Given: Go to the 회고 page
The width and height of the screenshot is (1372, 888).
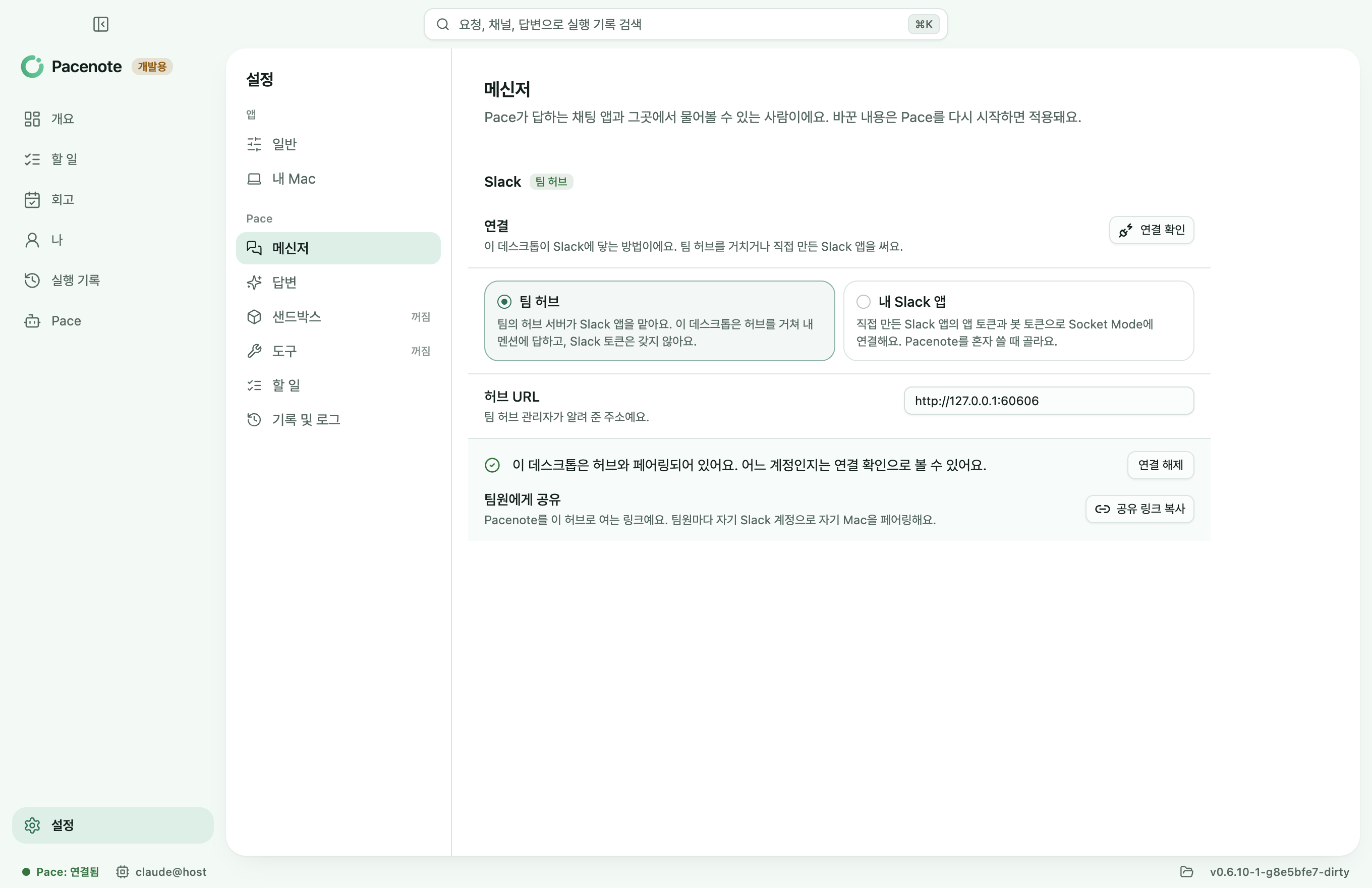Looking at the screenshot, I should coord(112,199).
